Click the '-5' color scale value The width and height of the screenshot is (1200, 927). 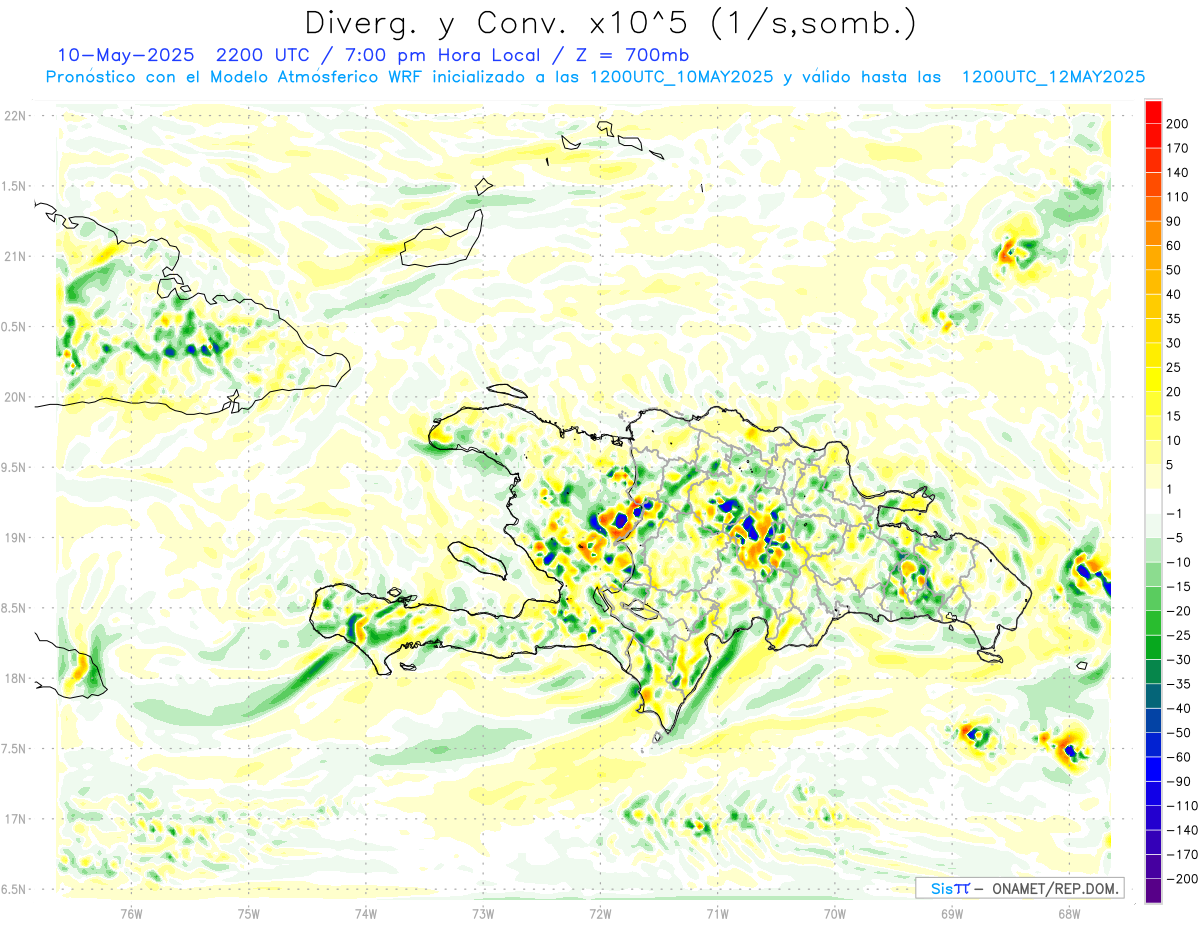(1175, 537)
